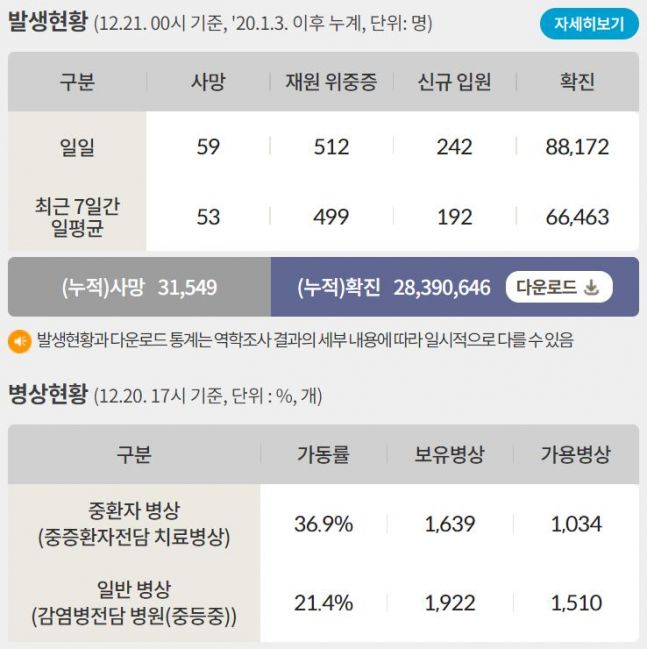This screenshot has width=647, height=649.
Task: Click the 발생현황 section heading
Action: [x=47, y=22]
